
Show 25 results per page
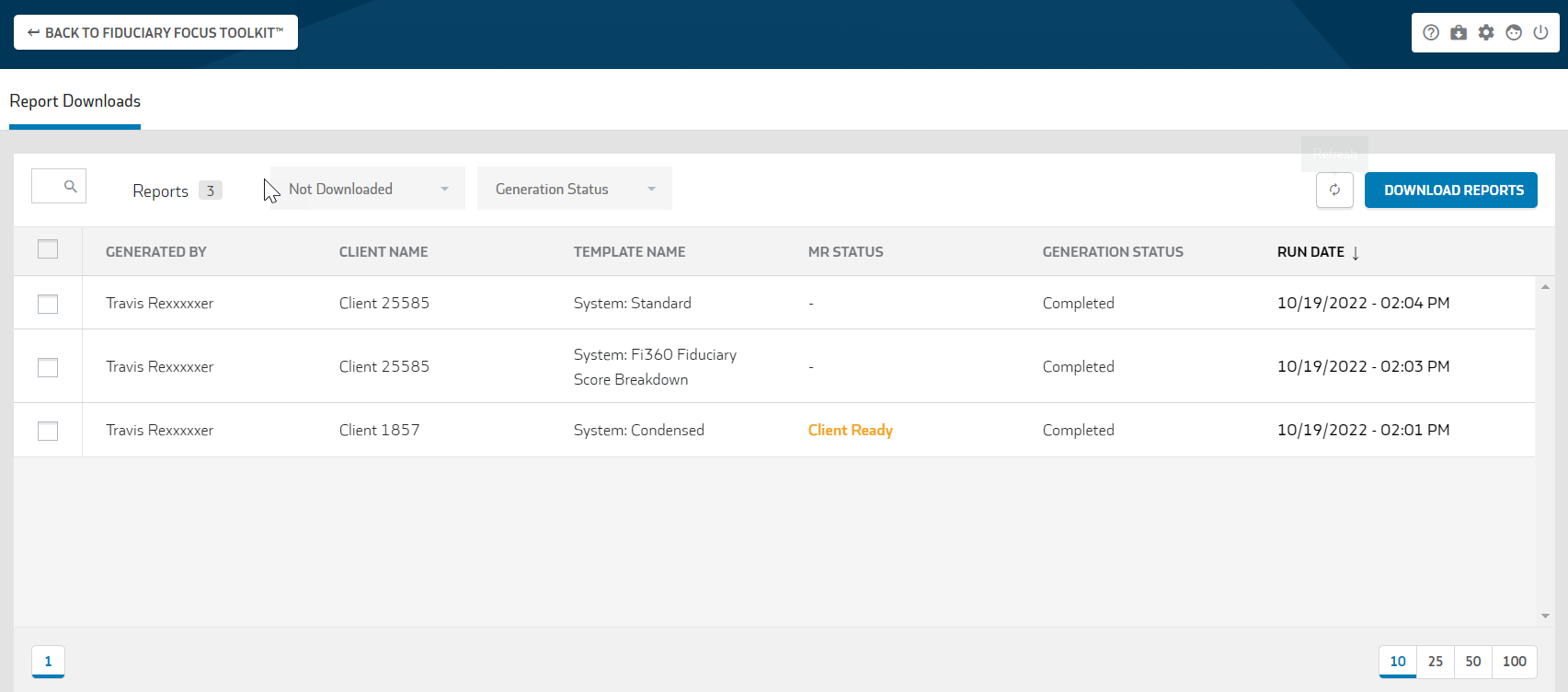[1436, 662]
